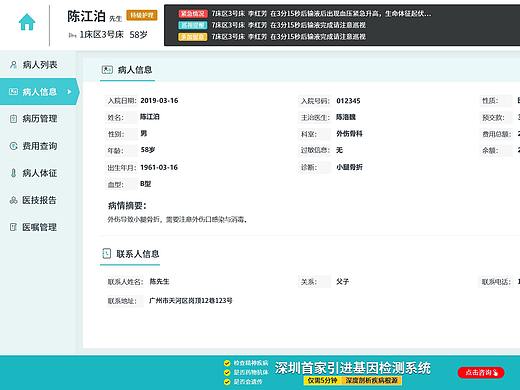Click the home icon in the header
520x390 pixels.
[27, 22]
